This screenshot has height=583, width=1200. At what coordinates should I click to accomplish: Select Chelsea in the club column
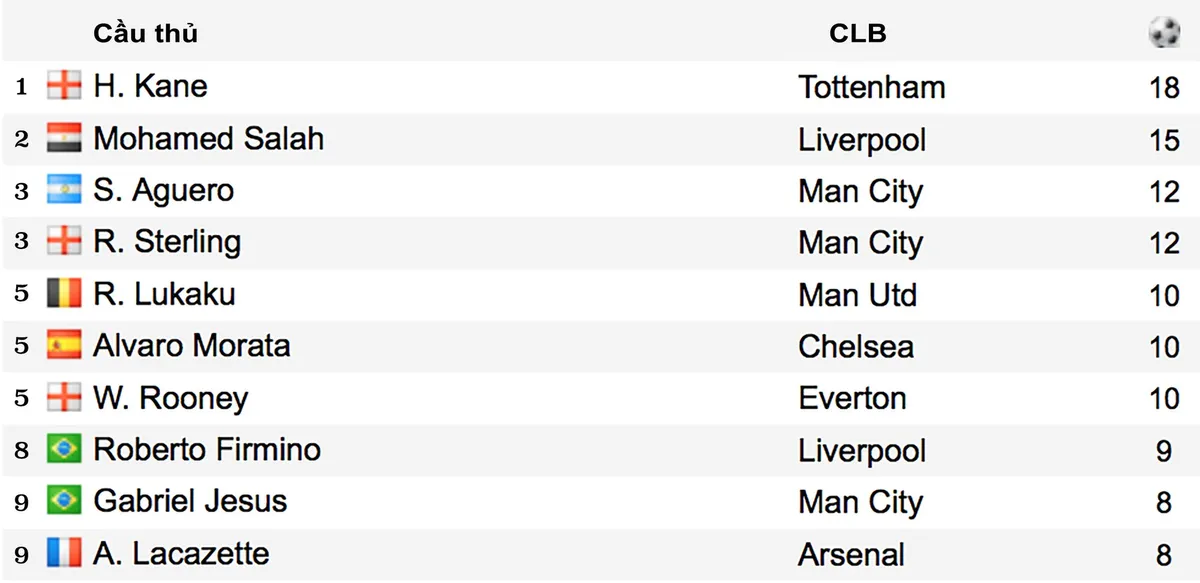[x=856, y=347]
